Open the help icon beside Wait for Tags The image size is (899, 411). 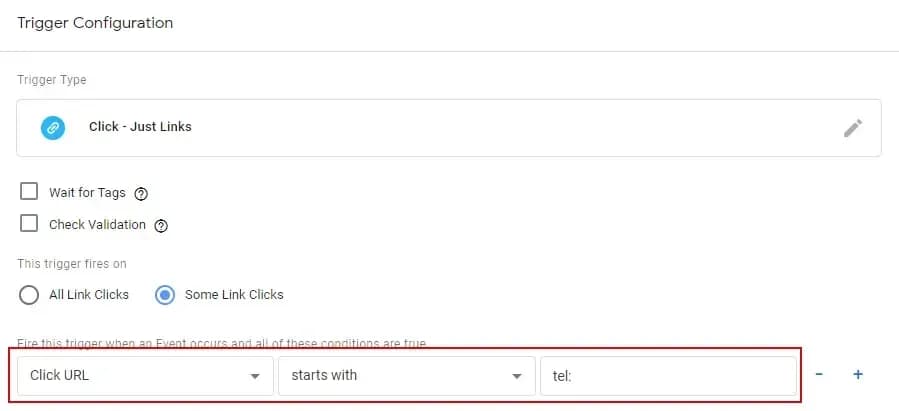141,194
